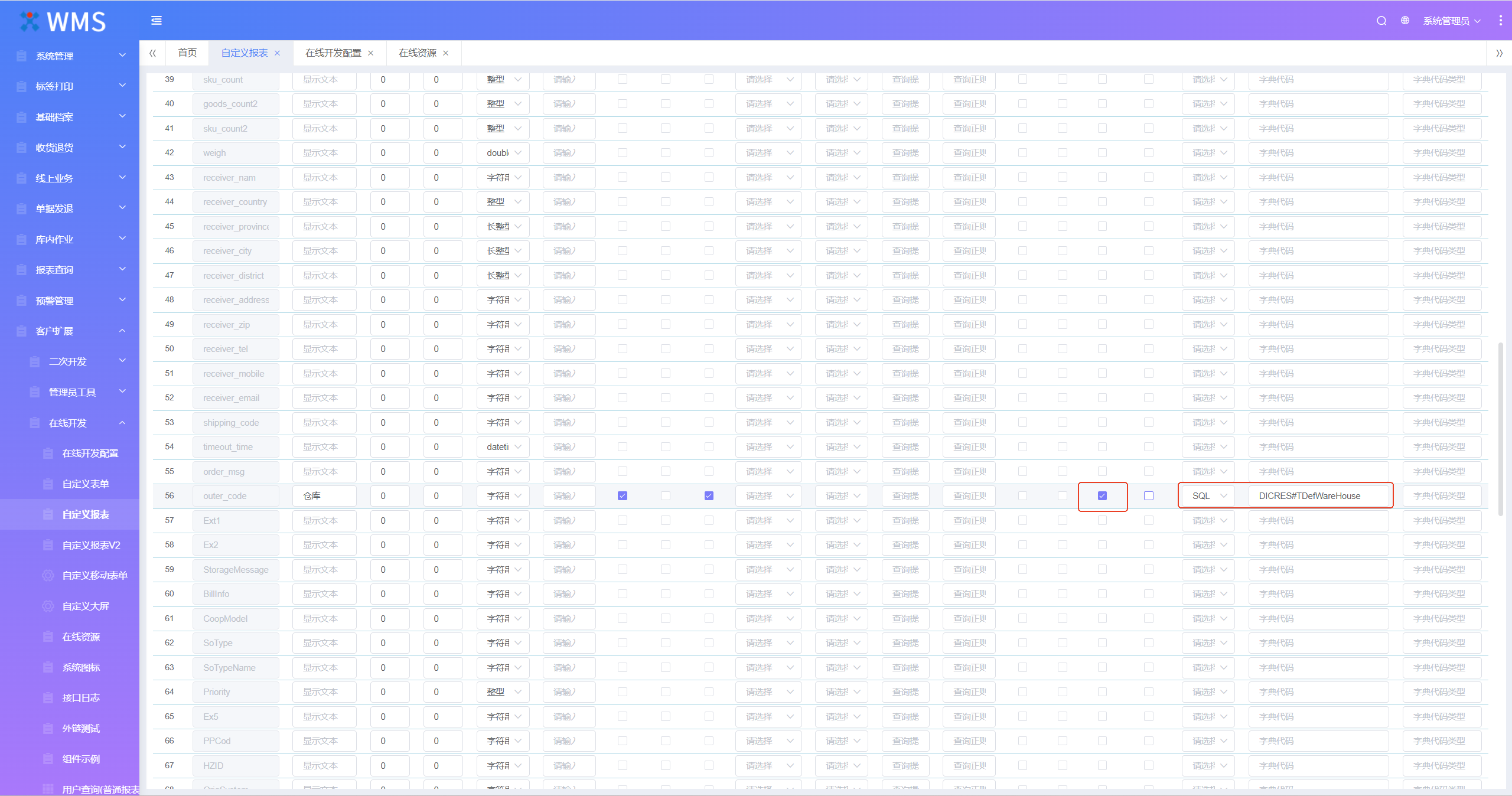Check first checkbox in weigh row
The width and height of the screenshot is (1512, 796).
[x=623, y=153]
